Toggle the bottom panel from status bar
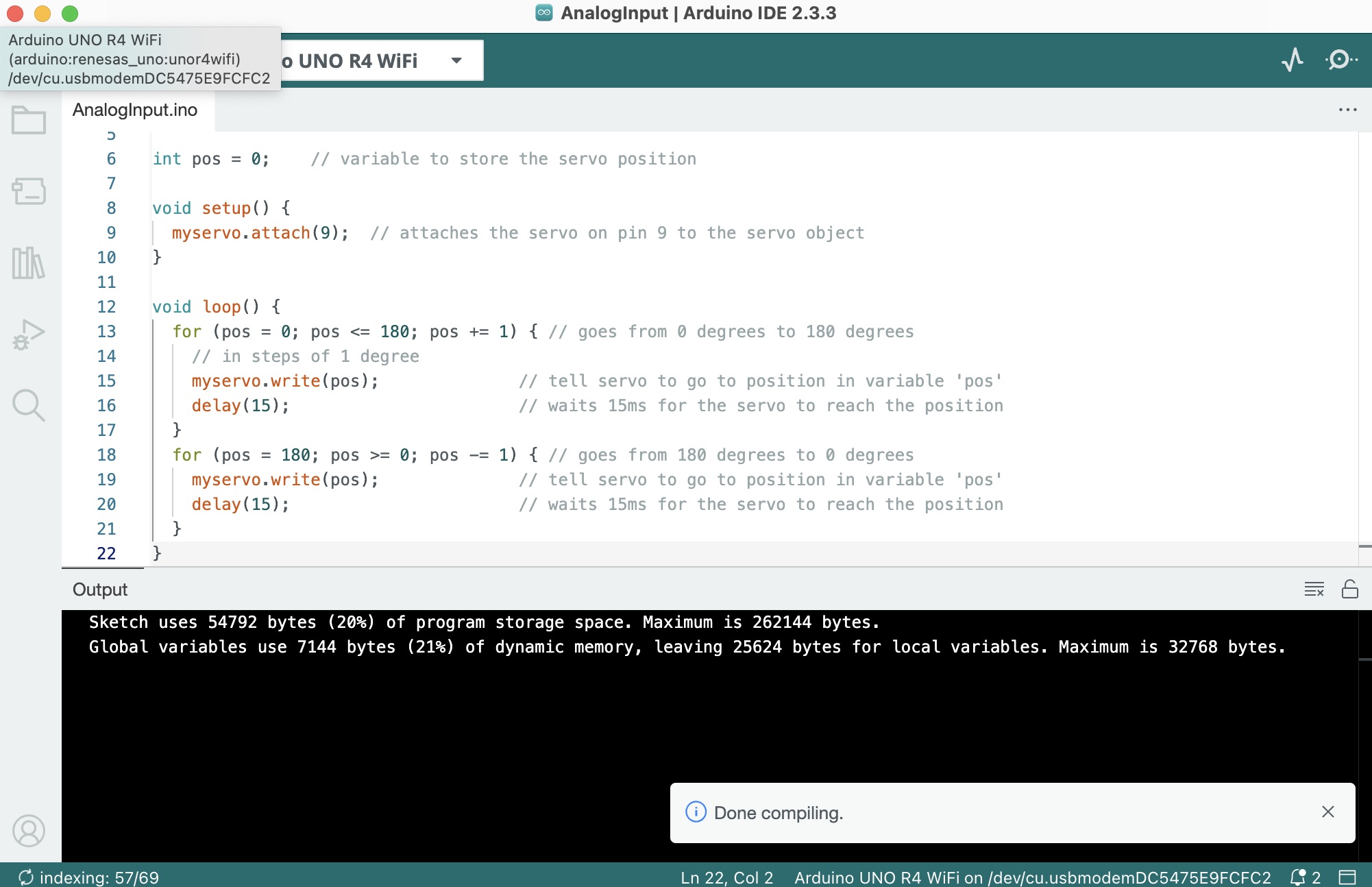Screen dimensions: 1372x887 [x=1347, y=877]
